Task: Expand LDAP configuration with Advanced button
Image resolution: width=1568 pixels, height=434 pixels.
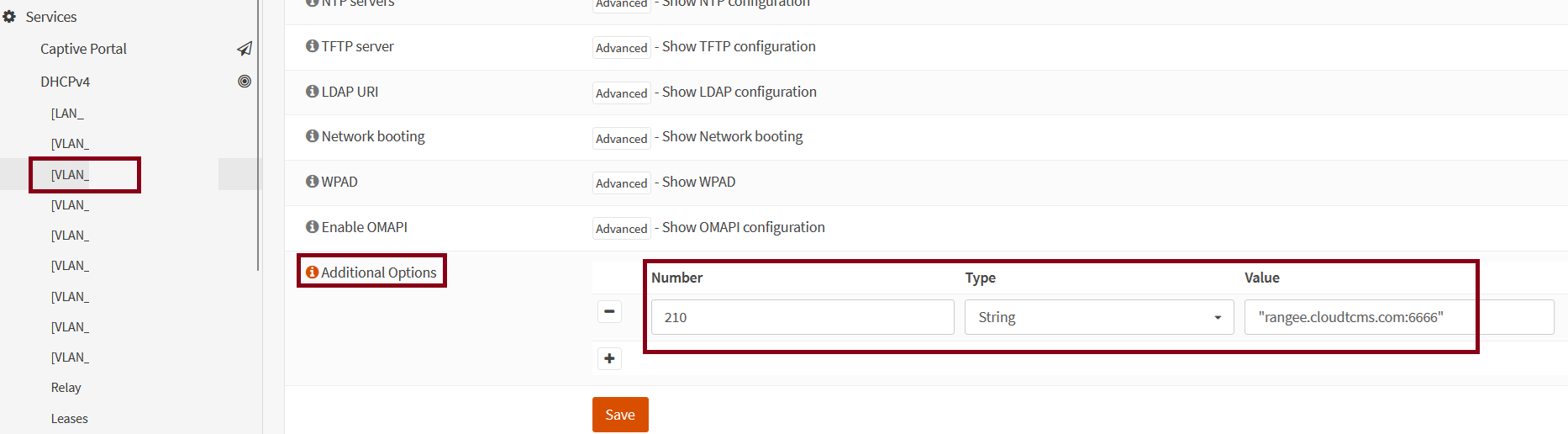Action: 621,93
